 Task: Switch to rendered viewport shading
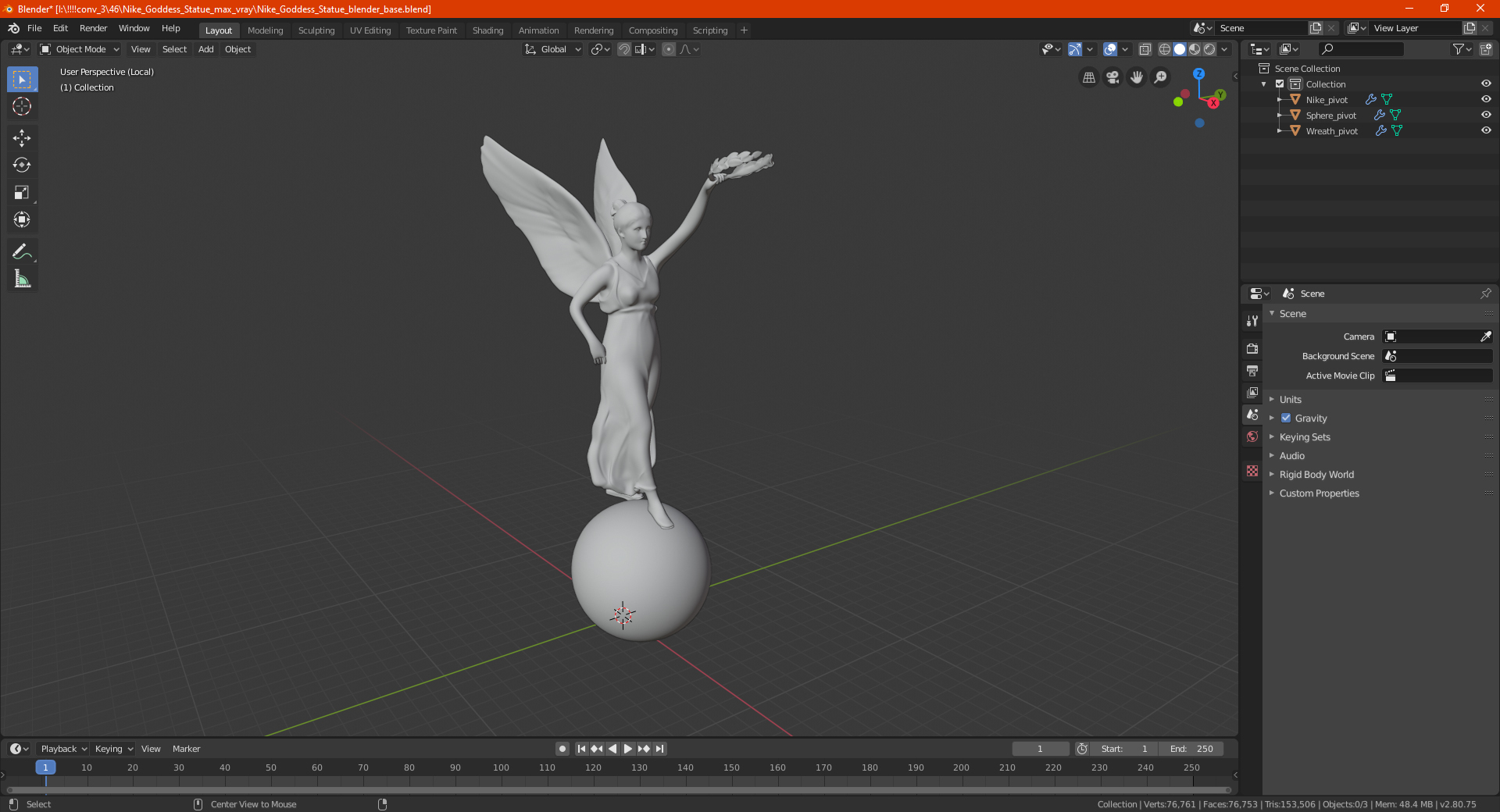tap(1209, 49)
